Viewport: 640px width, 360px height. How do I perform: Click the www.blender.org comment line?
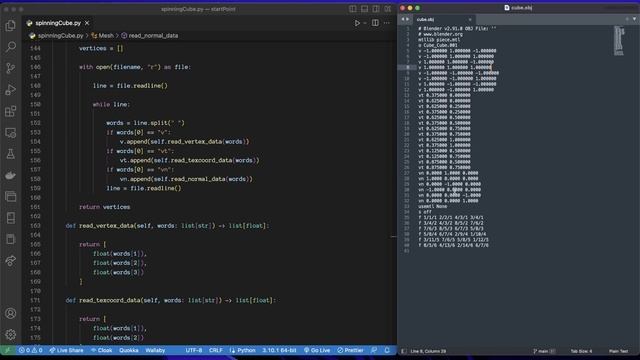click(x=440, y=34)
